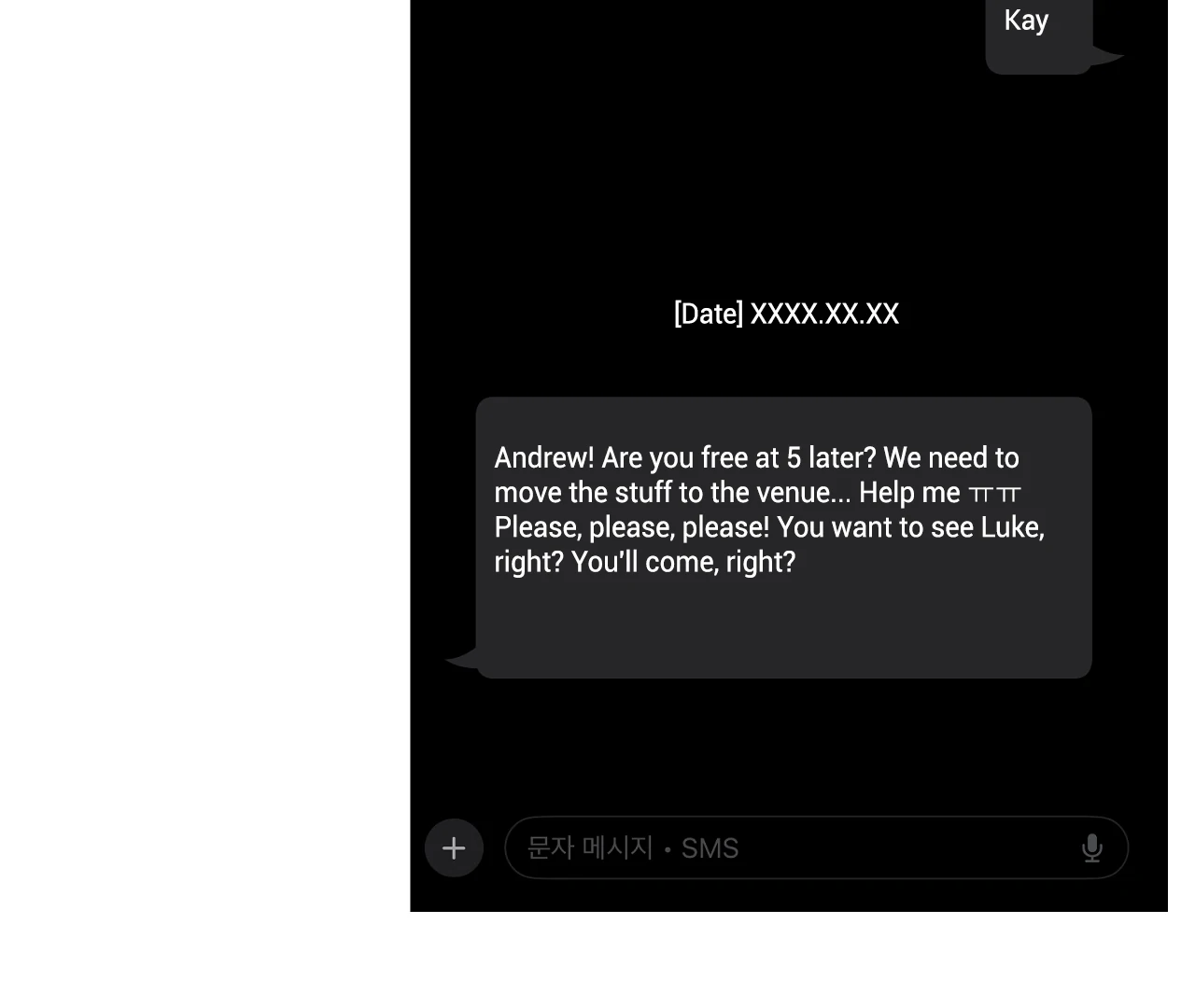This screenshot has height=1008, width=1195.
Task: Focus the 문자 메시지 SMS input field
Action: pyautogui.click(x=816, y=847)
